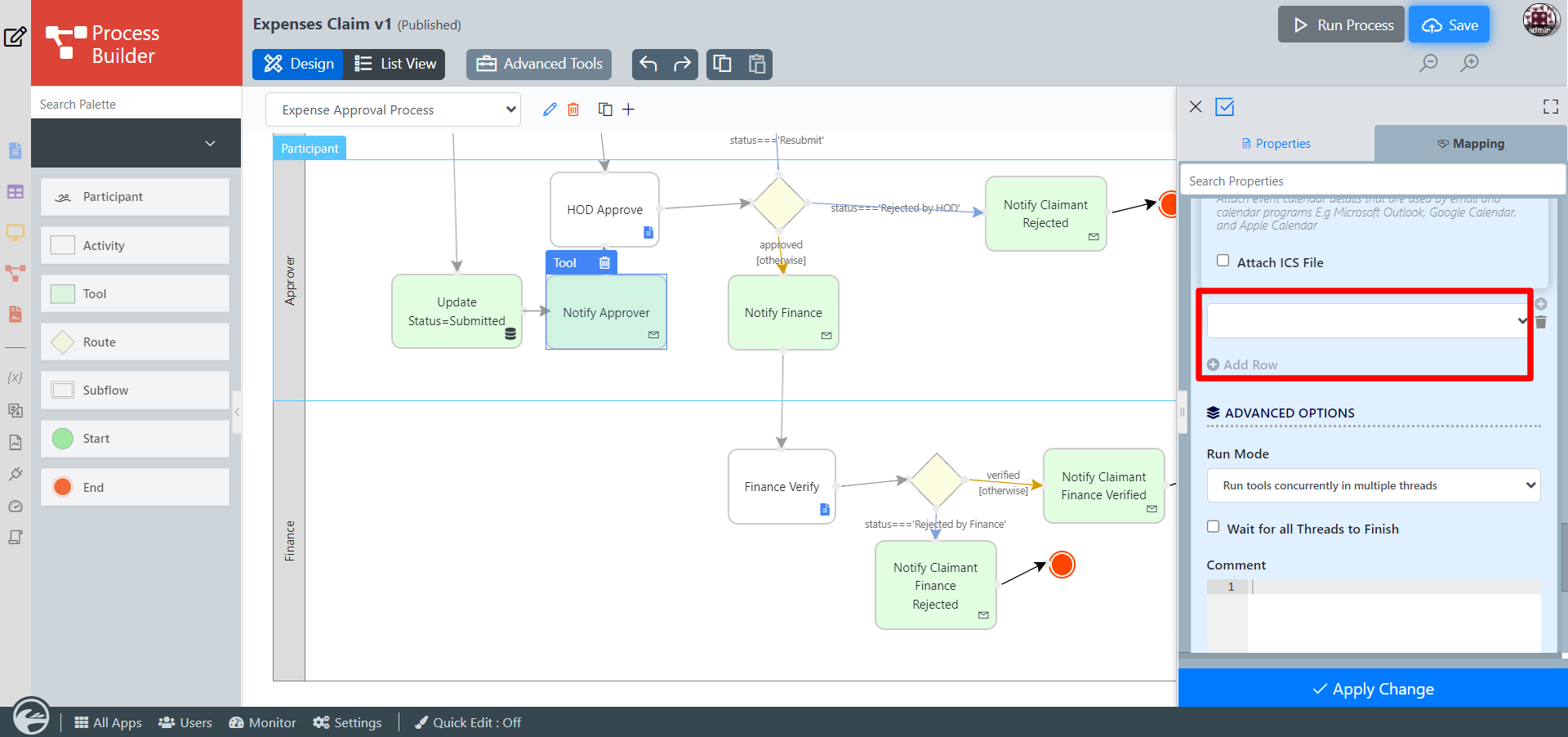This screenshot has width=1568, height=737.
Task: Open Expense Approval Process dropdown
Action: pyautogui.click(x=393, y=109)
